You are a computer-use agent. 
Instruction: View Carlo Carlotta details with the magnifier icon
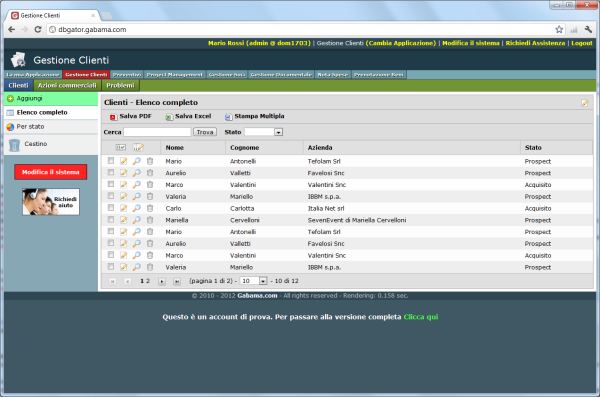[137, 208]
